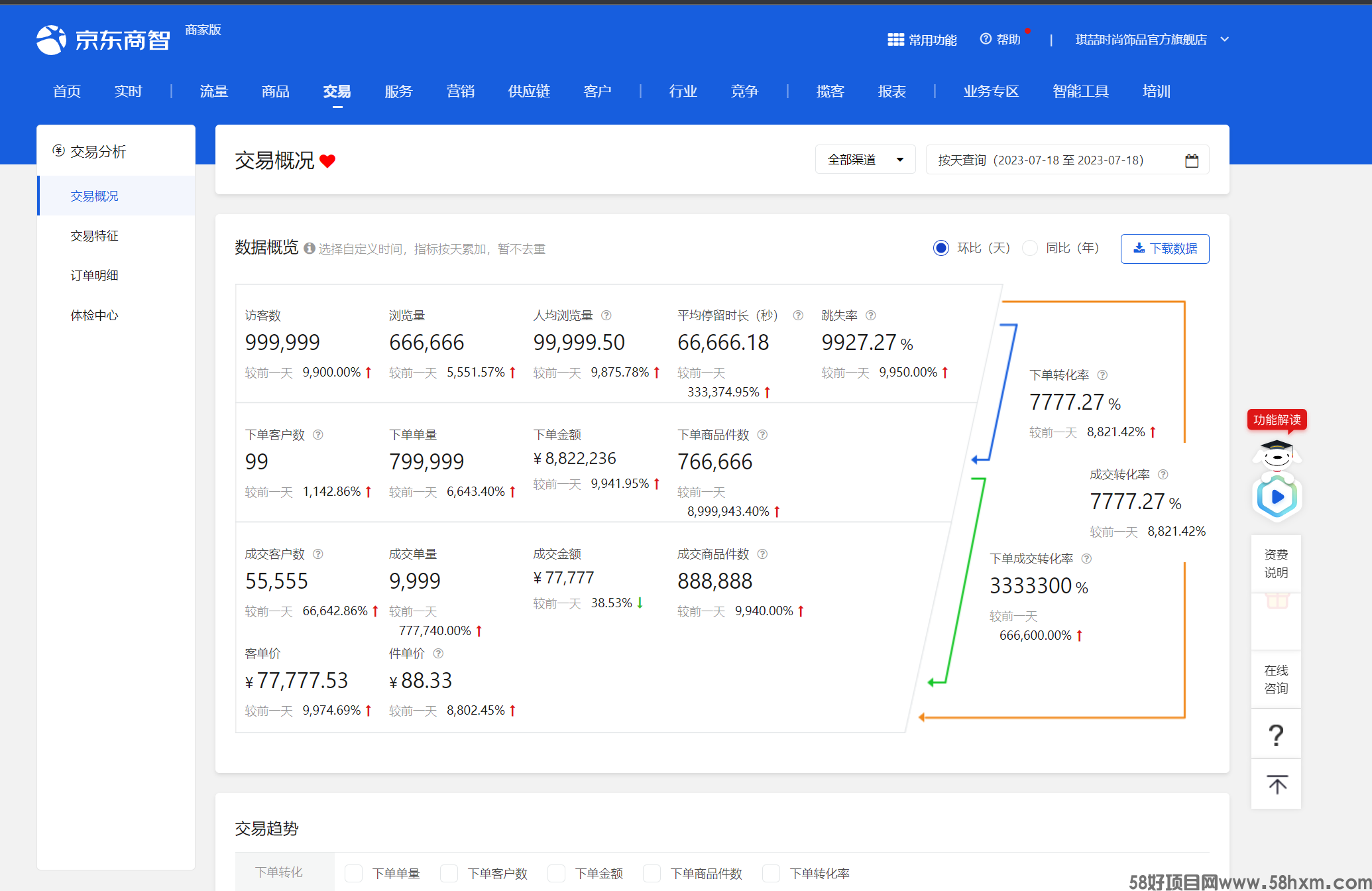1372x891 pixels.
Task: Click the back-to-top arrow icon
Action: [x=1277, y=785]
